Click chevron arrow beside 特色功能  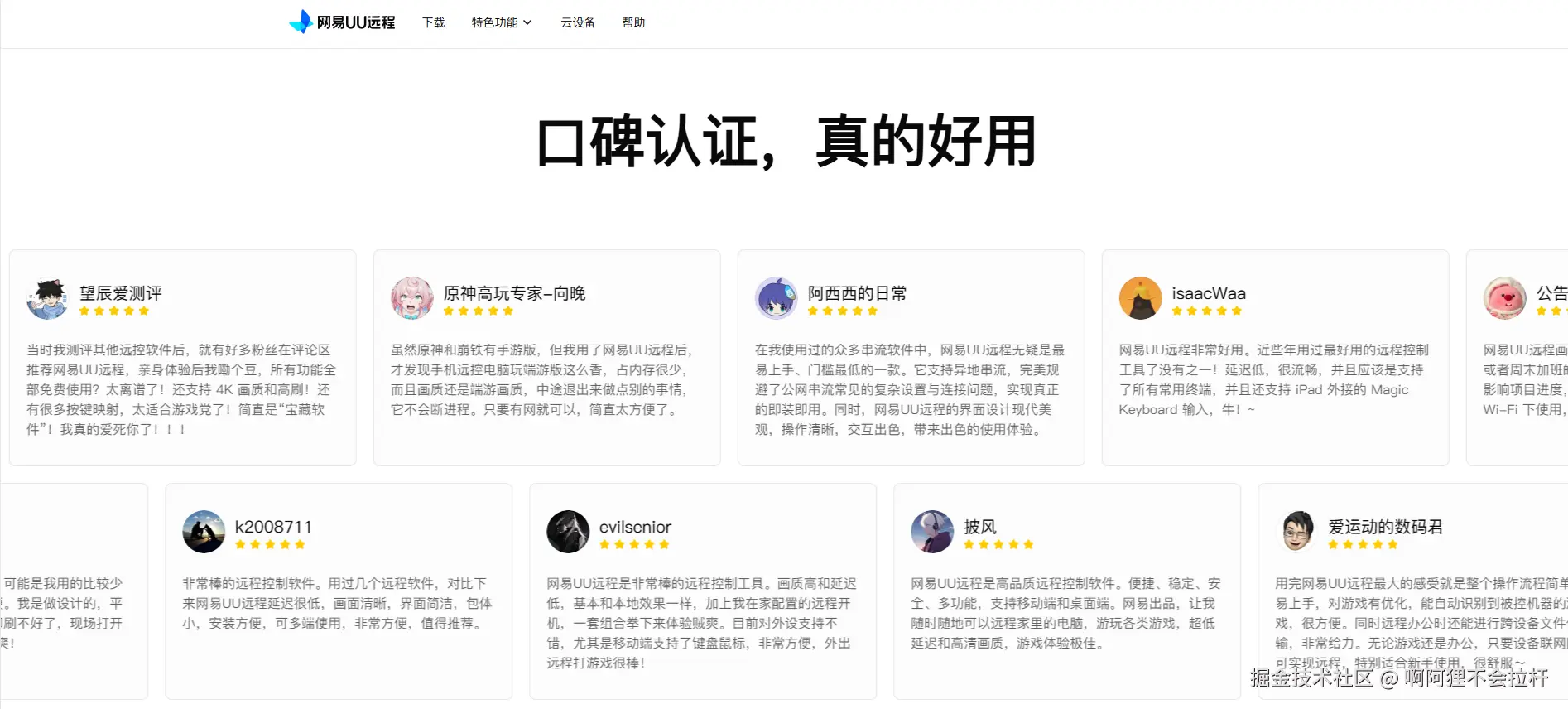coord(527,22)
